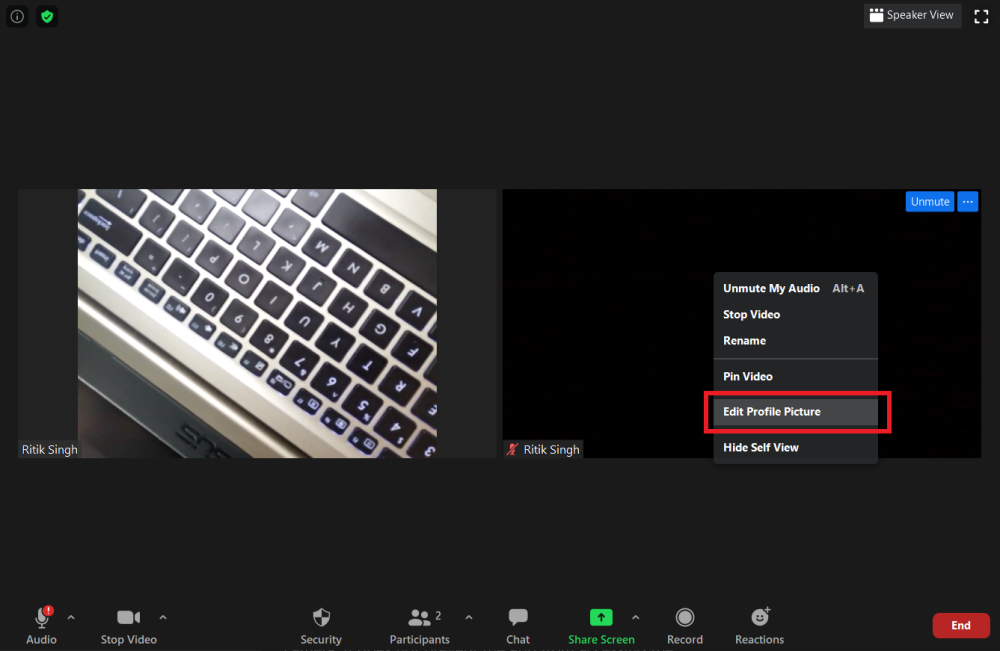Select the keyboard video thumbnail
Screen dimensions: 1000x651
257,323
